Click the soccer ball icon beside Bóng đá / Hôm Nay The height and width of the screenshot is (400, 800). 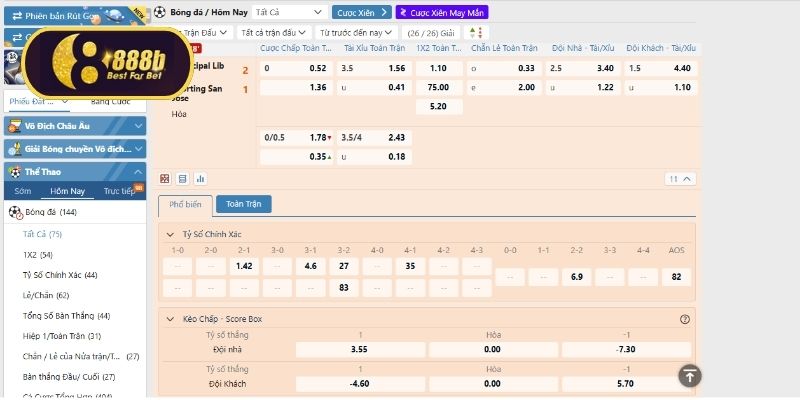tap(161, 12)
